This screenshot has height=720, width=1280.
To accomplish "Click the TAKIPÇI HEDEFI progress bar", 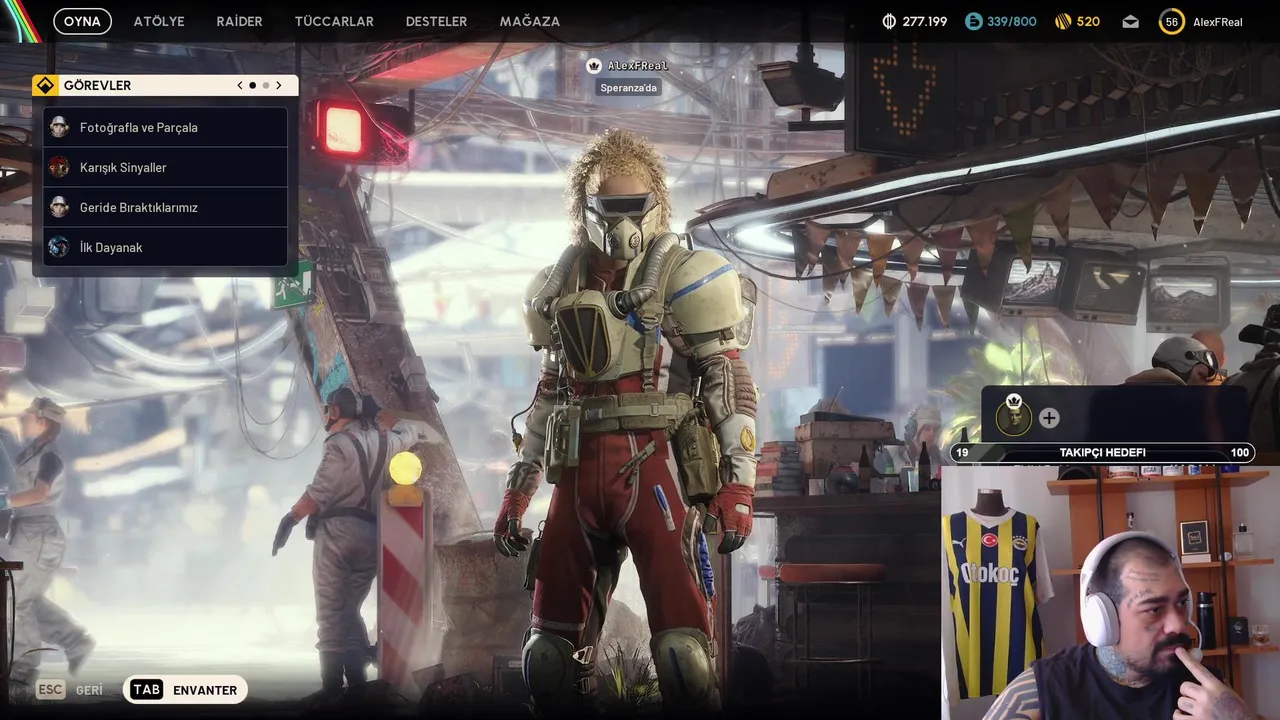I will point(1102,453).
